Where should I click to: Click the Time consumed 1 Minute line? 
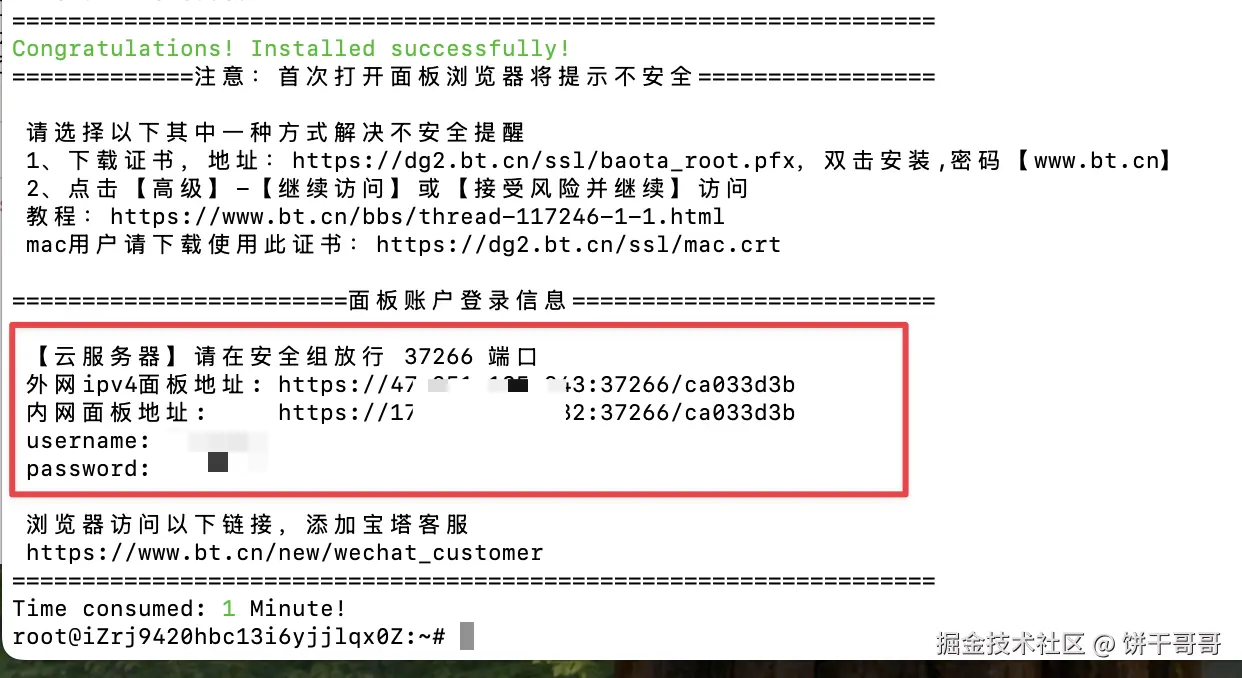tap(179, 609)
